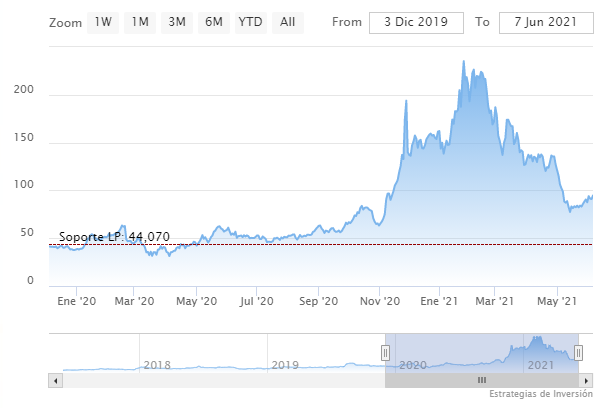Select the 1W zoom range

coord(103,22)
